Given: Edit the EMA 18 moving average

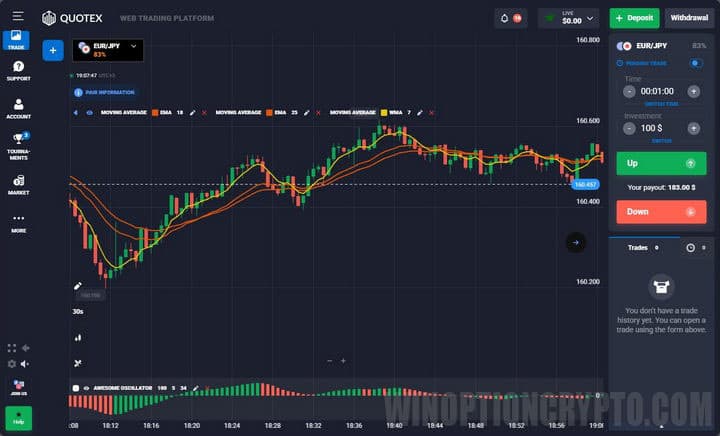Looking at the screenshot, I should [192, 112].
